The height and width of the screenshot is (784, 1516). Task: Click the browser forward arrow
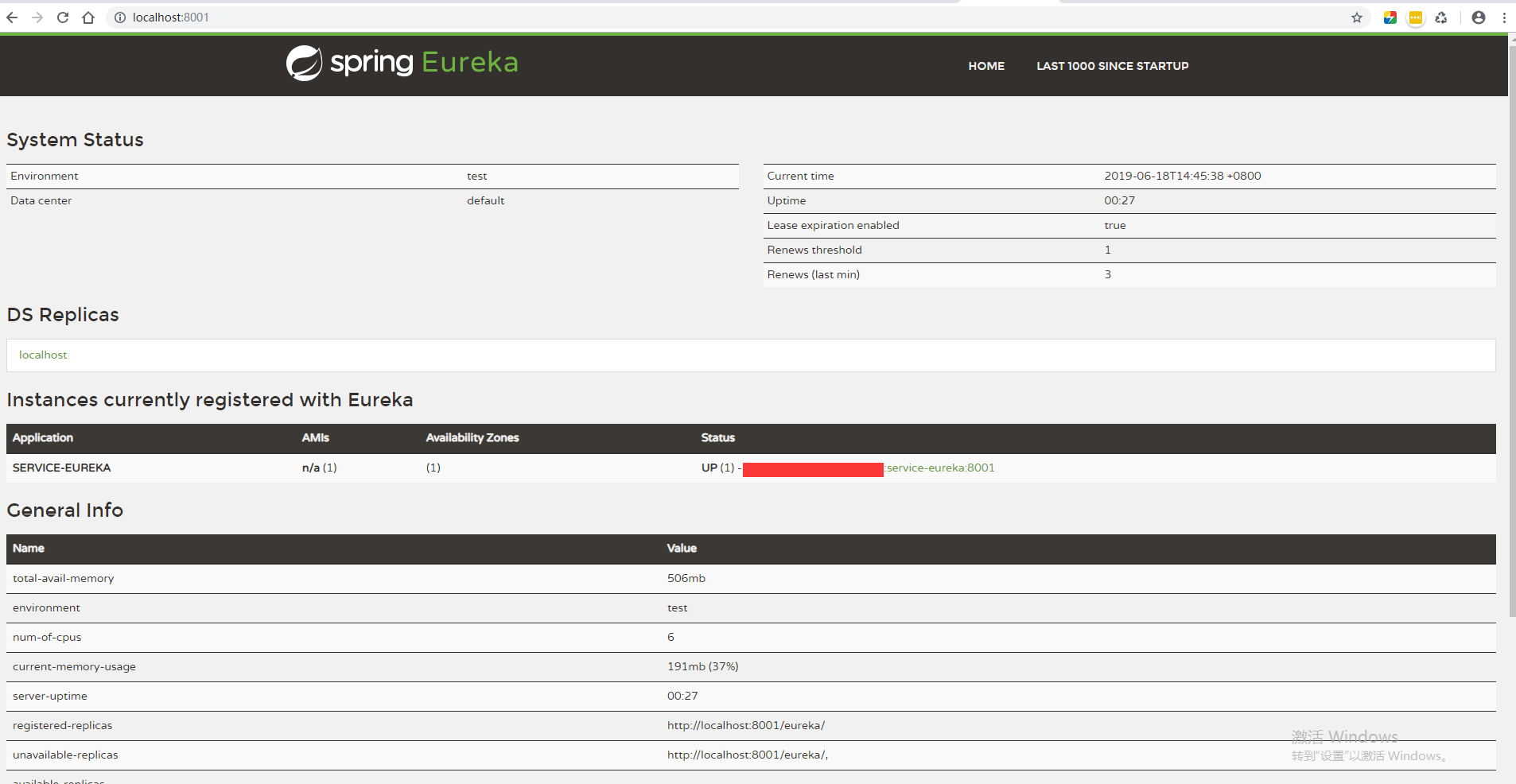click(37, 17)
